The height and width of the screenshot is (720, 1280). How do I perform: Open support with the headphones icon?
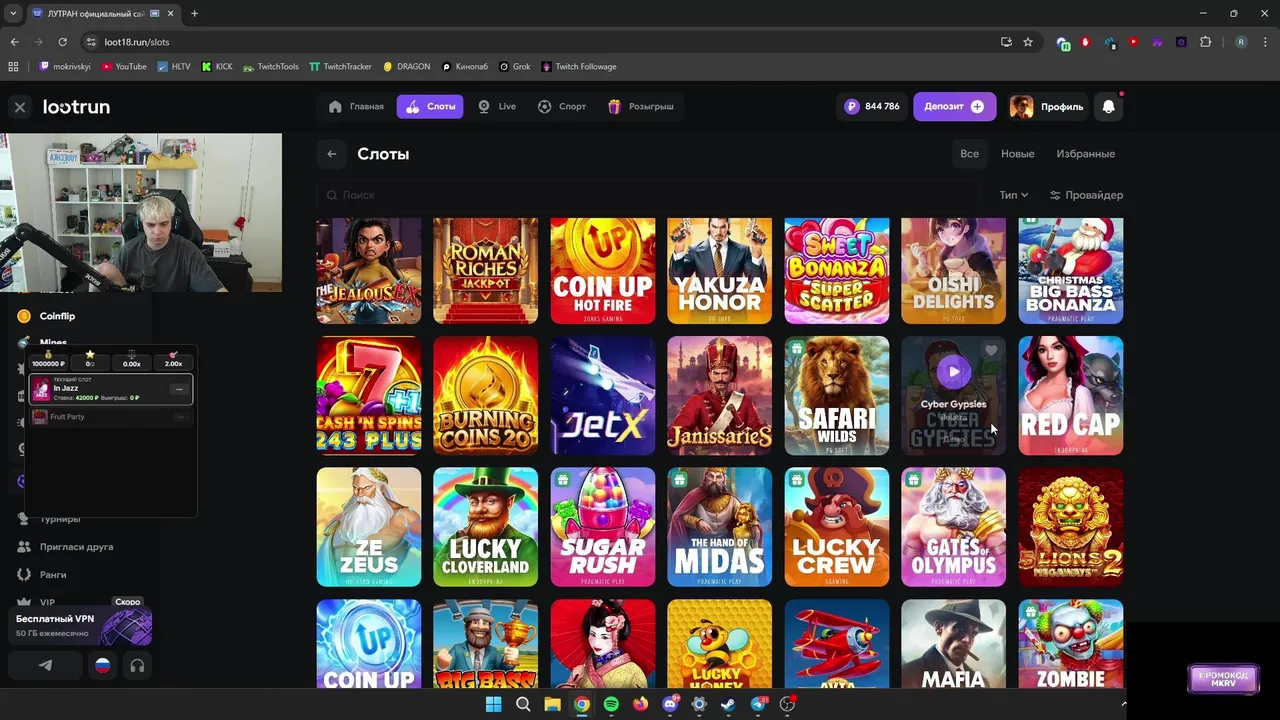pos(137,665)
